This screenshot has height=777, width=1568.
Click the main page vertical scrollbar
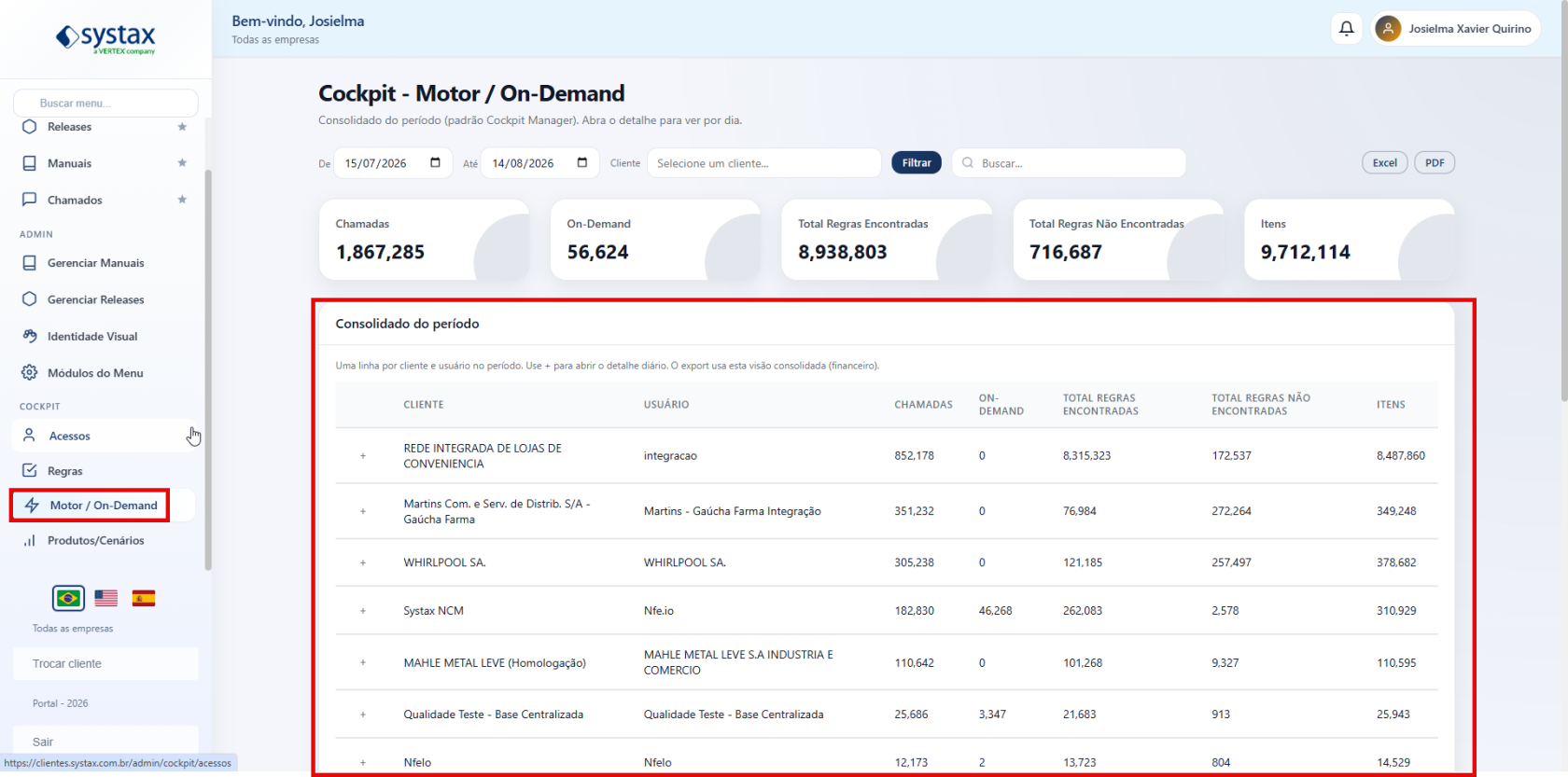[1563, 201]
